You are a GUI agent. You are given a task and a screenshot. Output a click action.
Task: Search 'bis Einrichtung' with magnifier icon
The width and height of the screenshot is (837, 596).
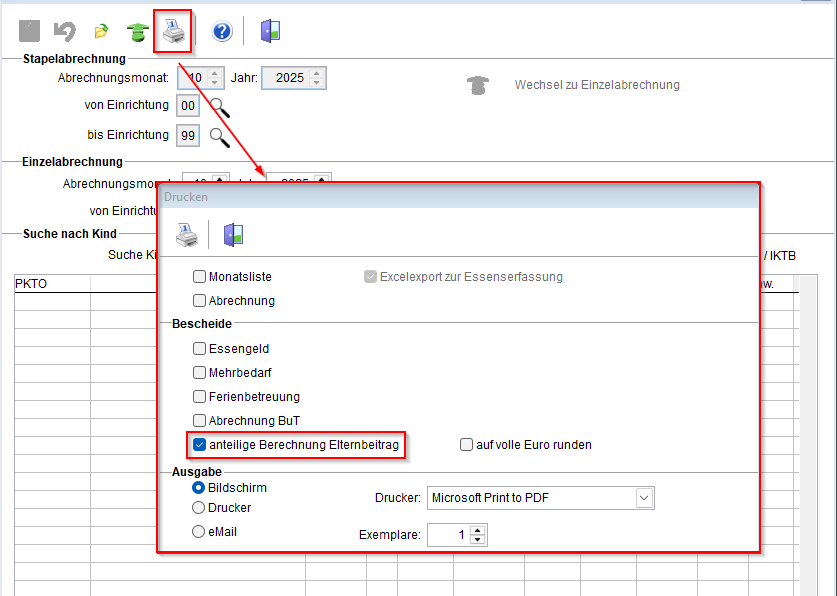tap(219, 135)
